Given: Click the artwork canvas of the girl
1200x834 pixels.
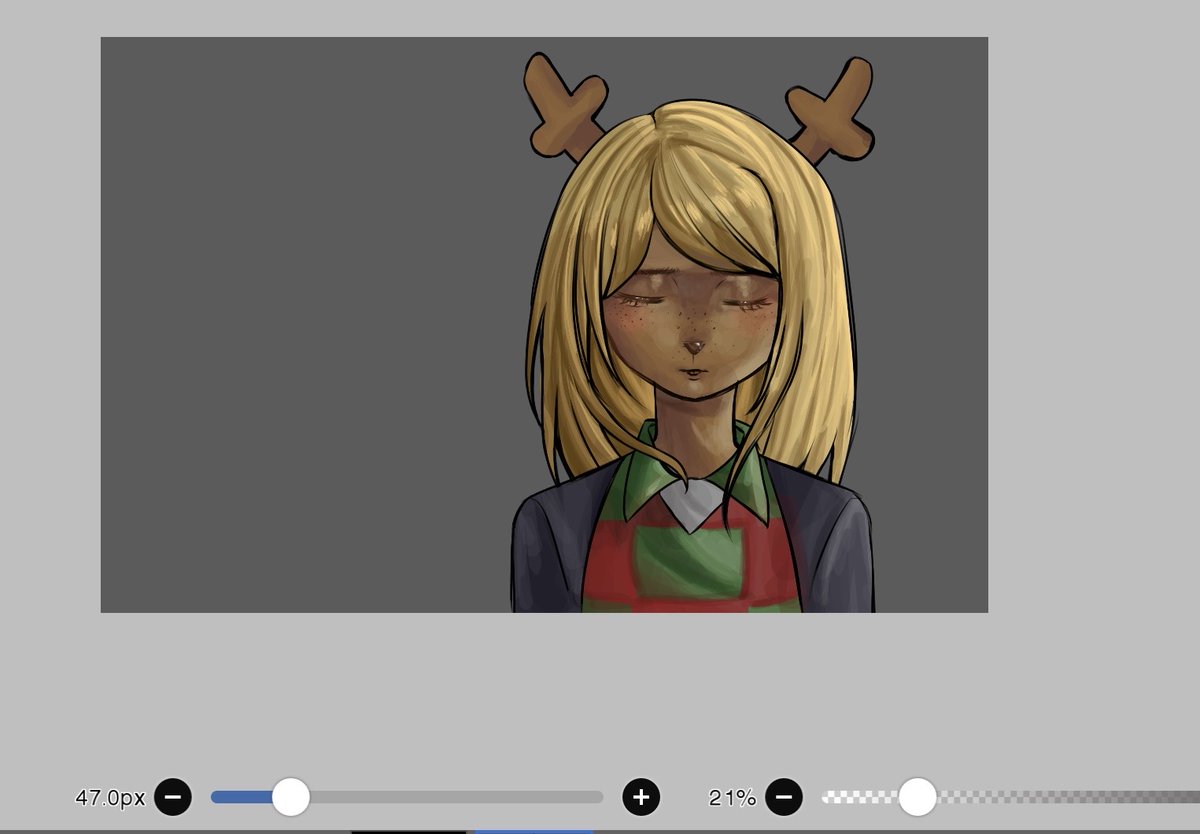Looking at the screenshot, I should 544,325.
